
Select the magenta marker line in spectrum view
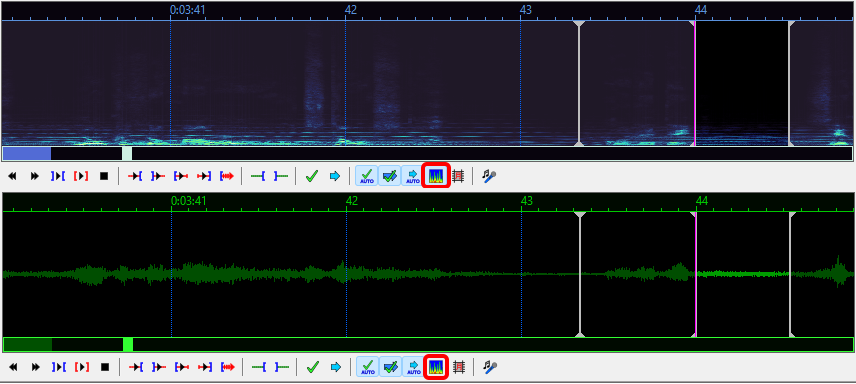click(x=695, y=84)
